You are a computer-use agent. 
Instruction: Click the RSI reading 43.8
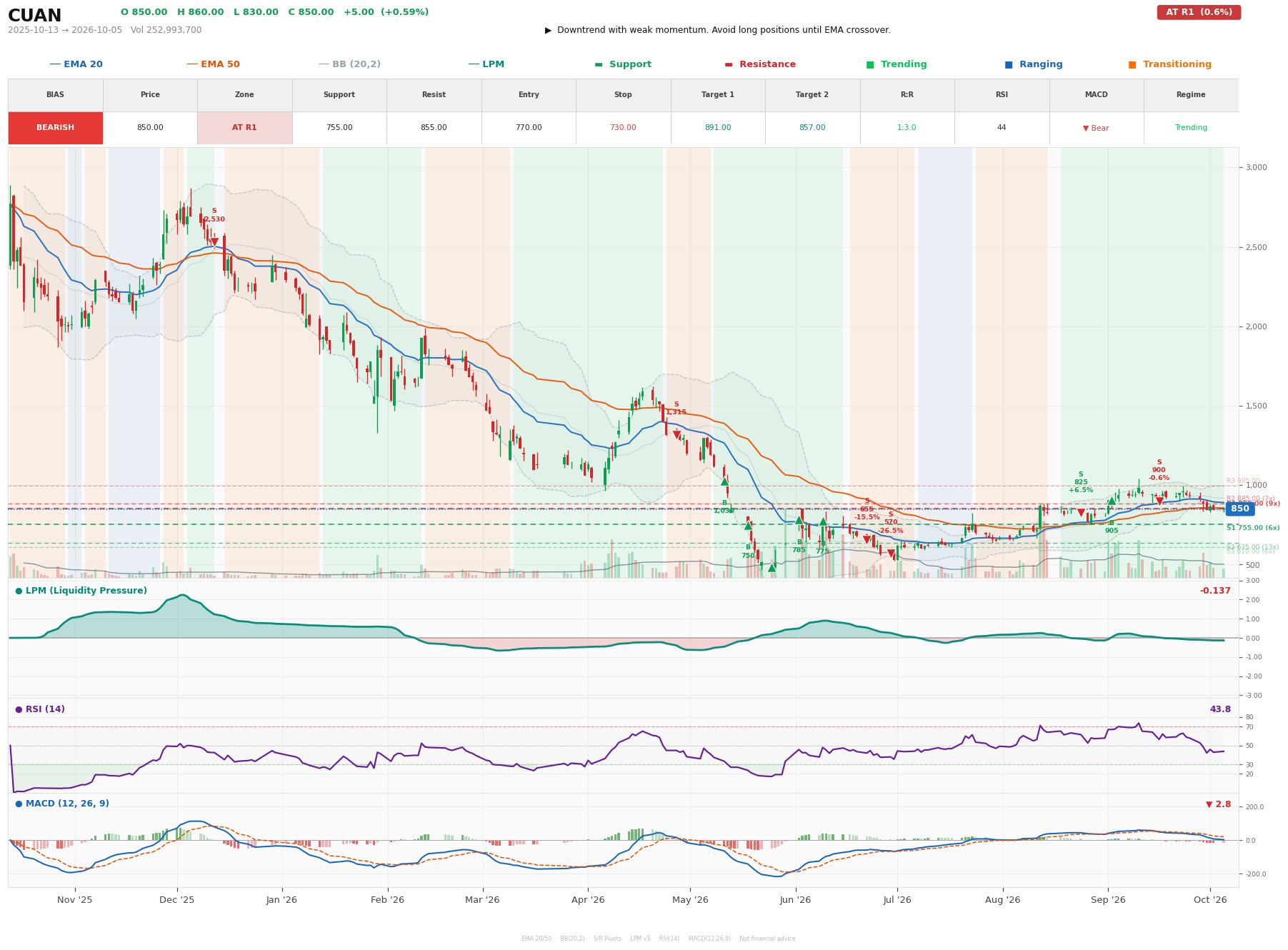(1220, 709)
